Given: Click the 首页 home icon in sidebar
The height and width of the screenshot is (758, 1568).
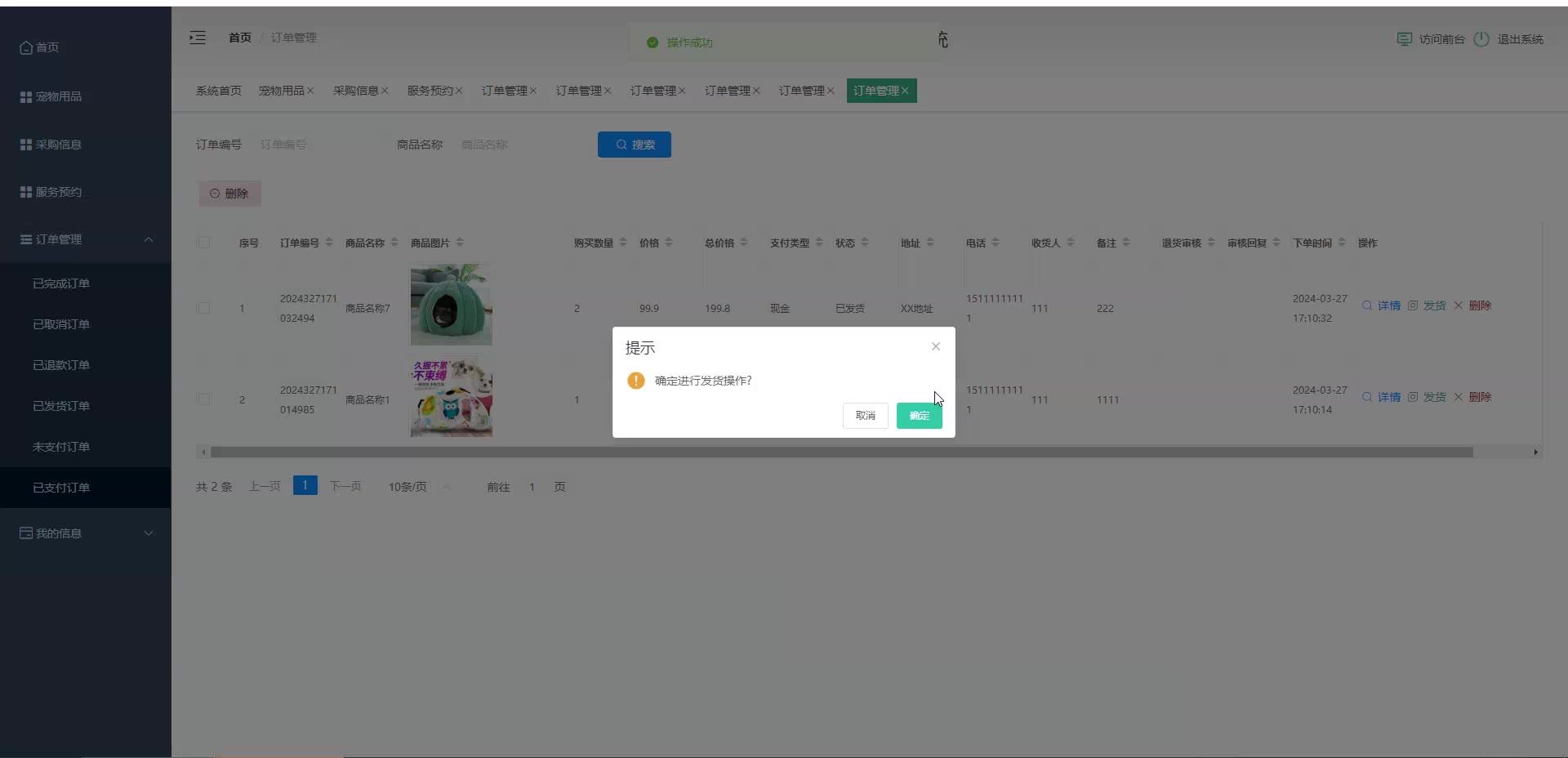Looking at the screenshot, I should [x=26, y=47].
